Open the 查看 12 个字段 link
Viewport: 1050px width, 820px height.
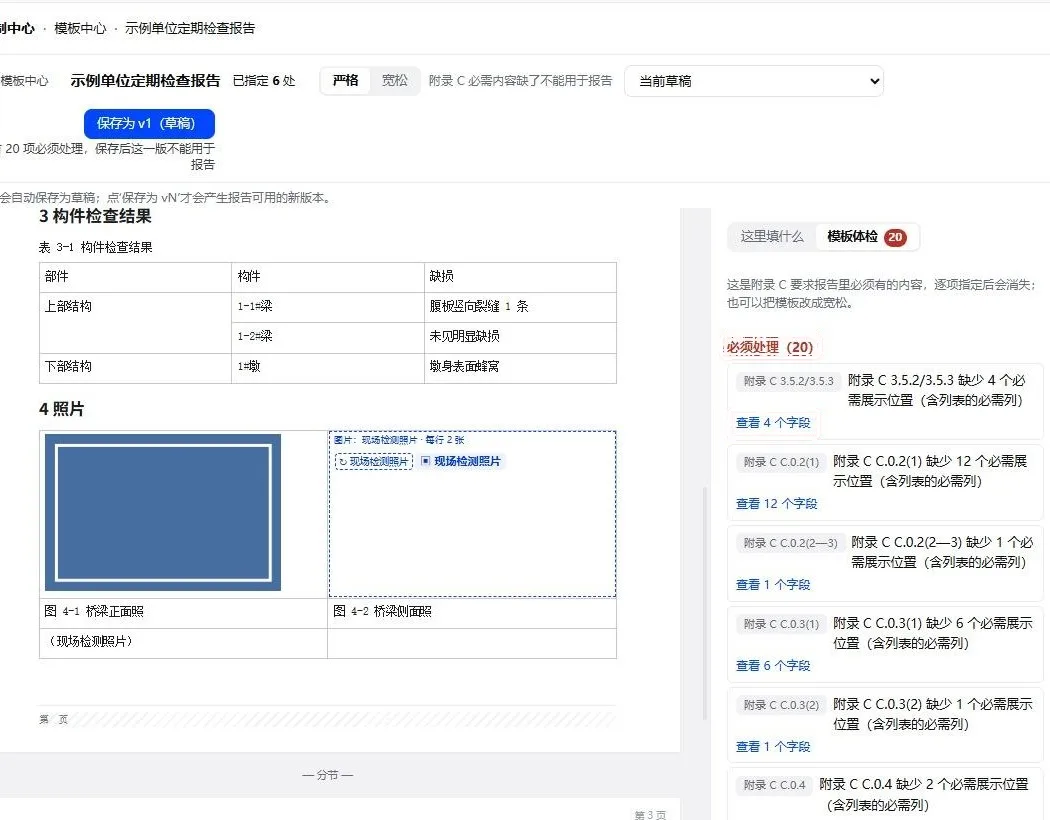777,503
